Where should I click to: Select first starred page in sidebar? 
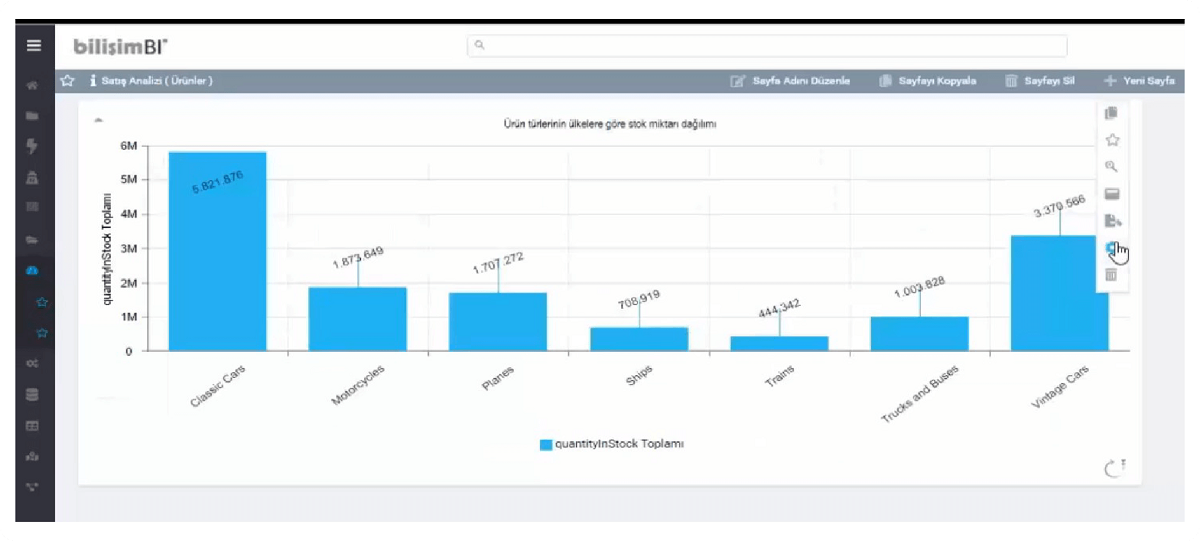tap(41, 301)
